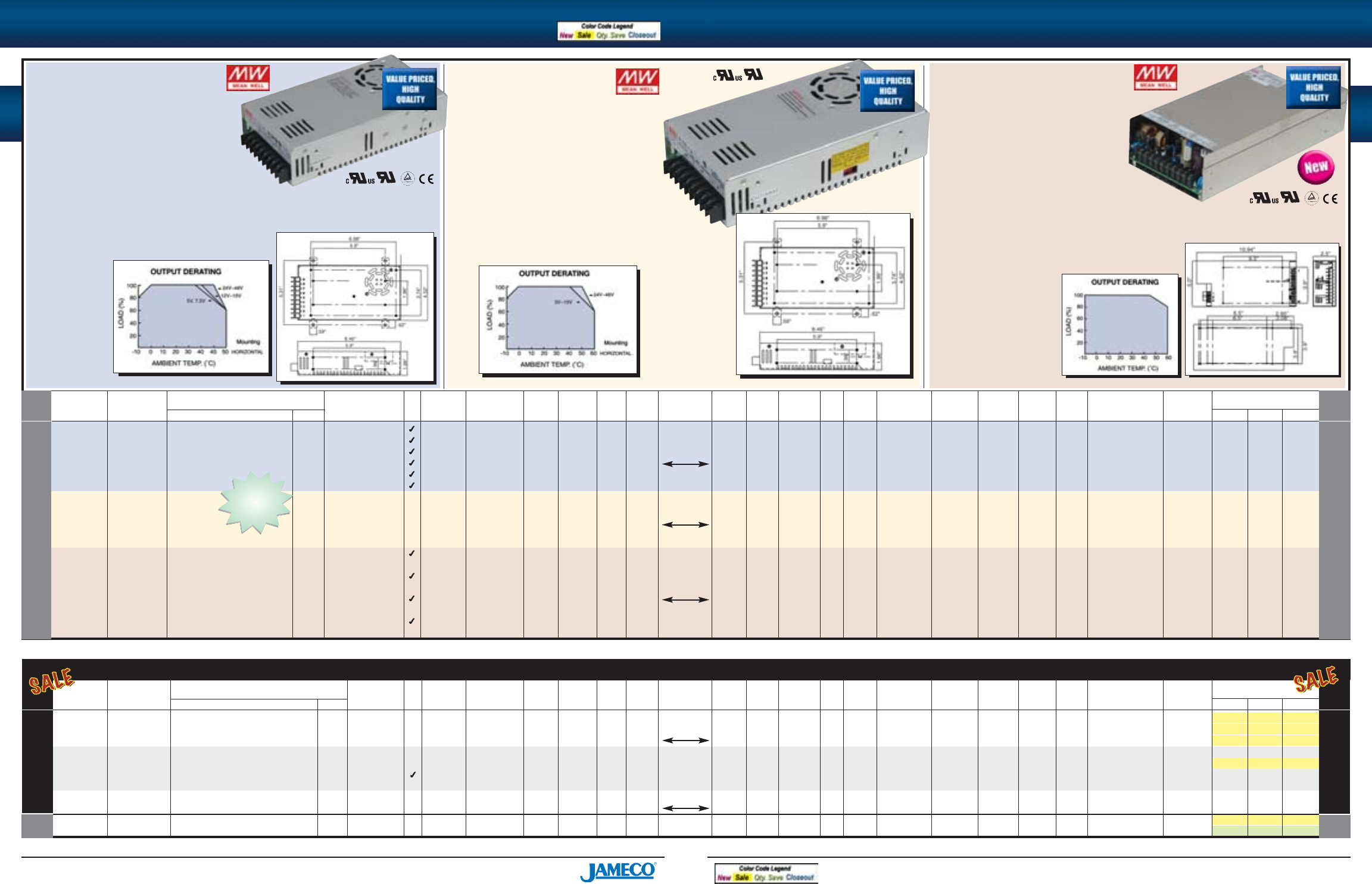Open the Output Derating chart in the right panel
The height and width of the screenshot is (884, 1372).
click(1120, 325)
